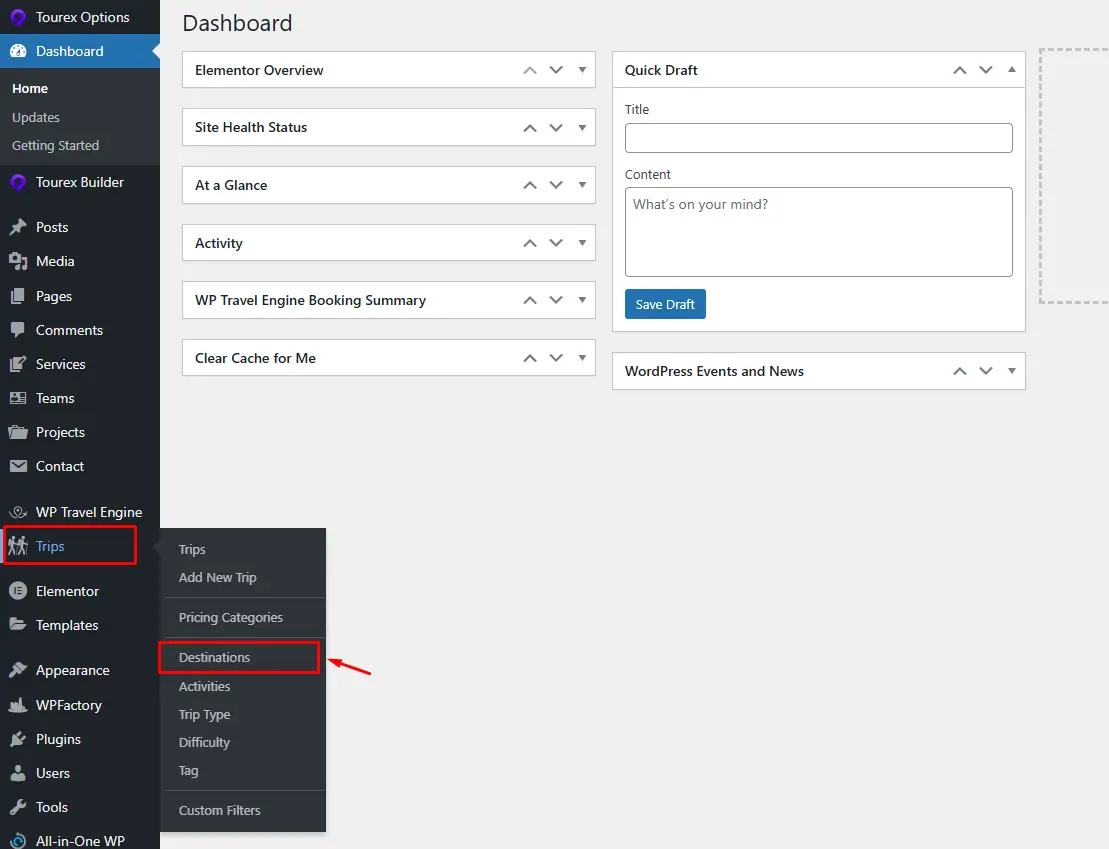Click the Elementor circle icon
Viewport: 1109px width, 849px height.
[18, 591]
